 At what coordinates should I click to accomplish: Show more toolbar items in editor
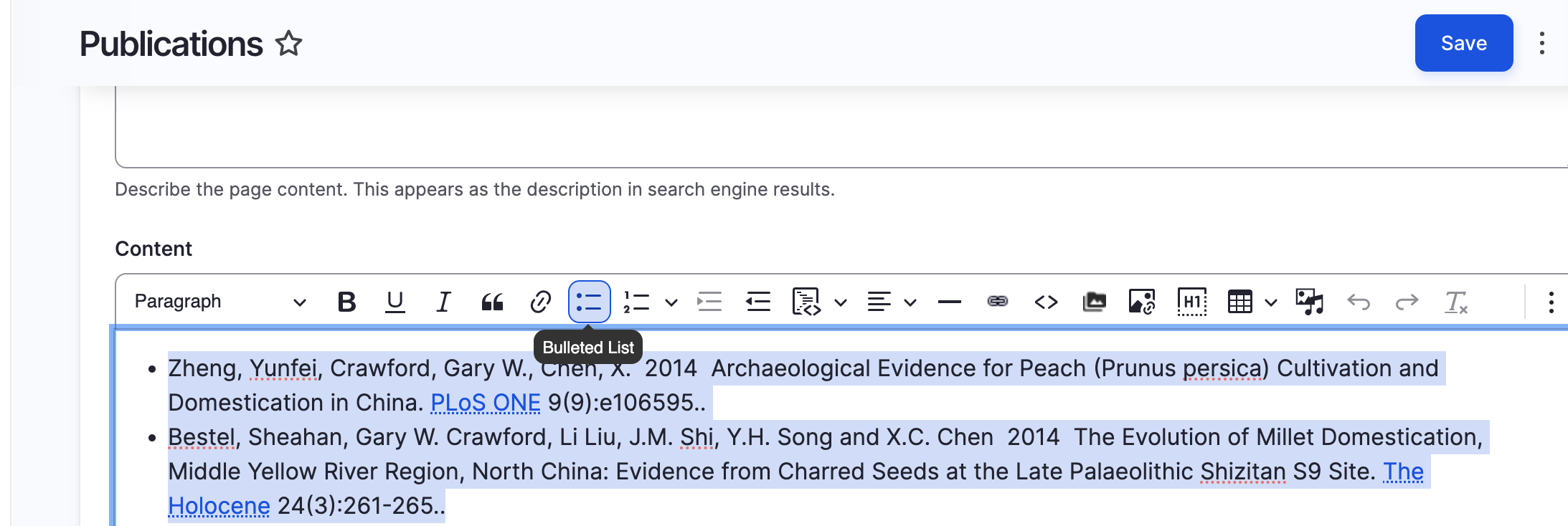[x=1551, y=302]
